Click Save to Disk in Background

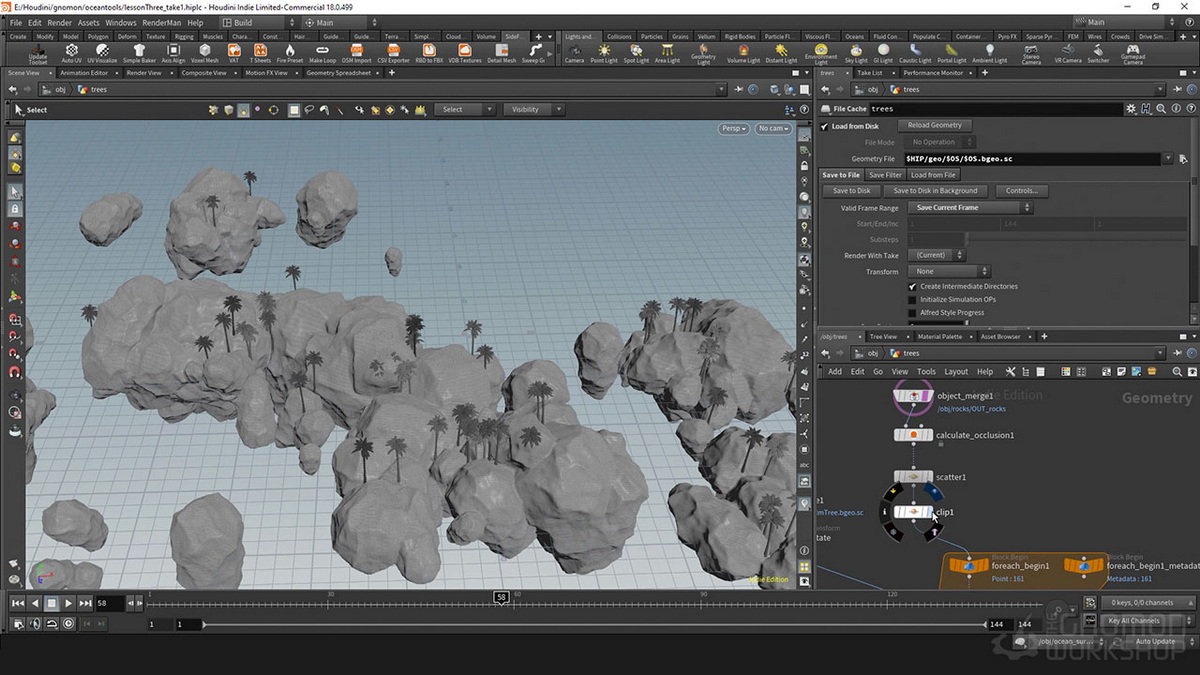(935, 191)
